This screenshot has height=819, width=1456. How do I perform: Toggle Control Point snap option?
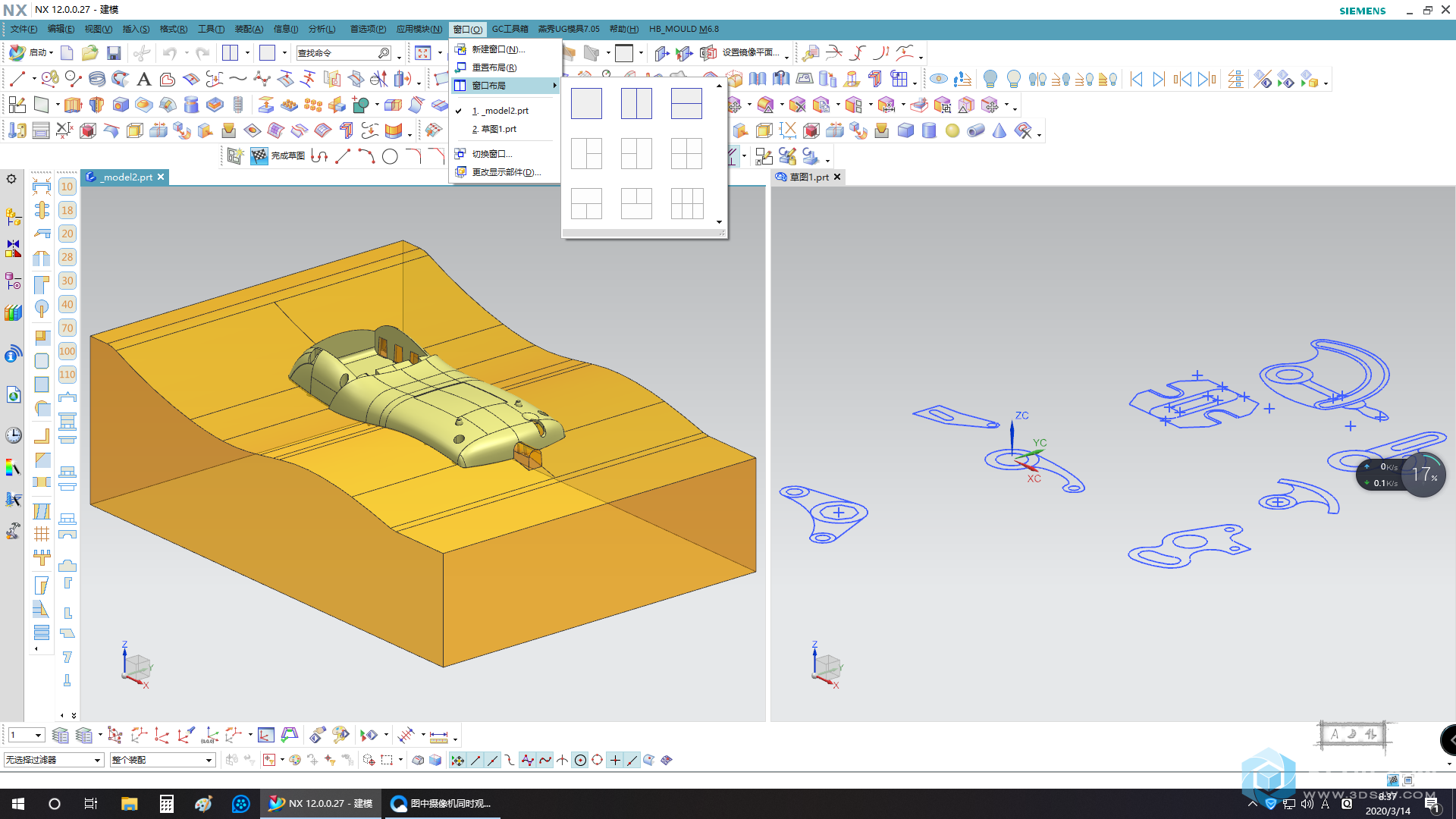click(x=510, y=760)
